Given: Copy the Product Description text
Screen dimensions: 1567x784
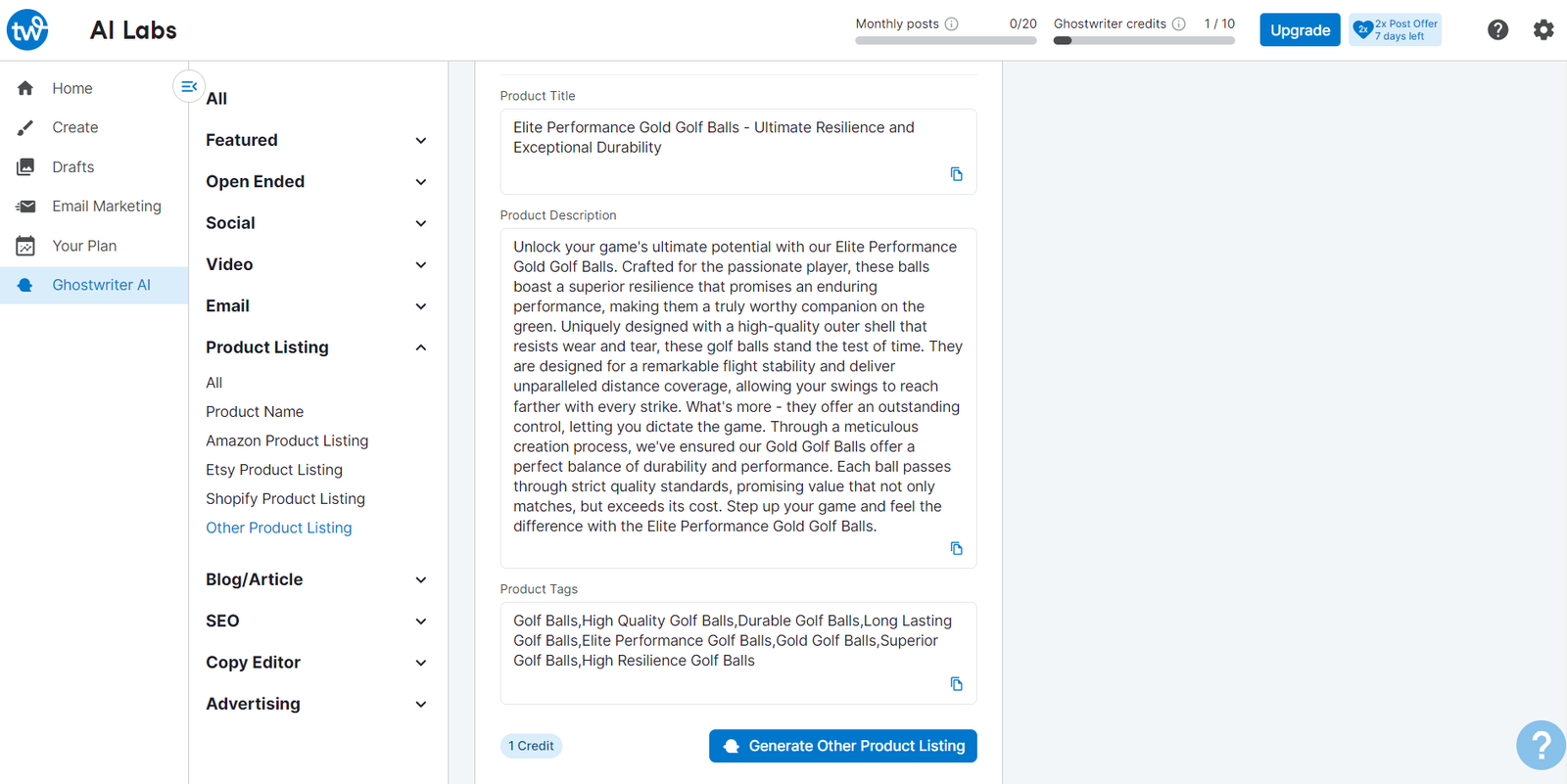Looking at the screenshot, I should click(957, 548).
